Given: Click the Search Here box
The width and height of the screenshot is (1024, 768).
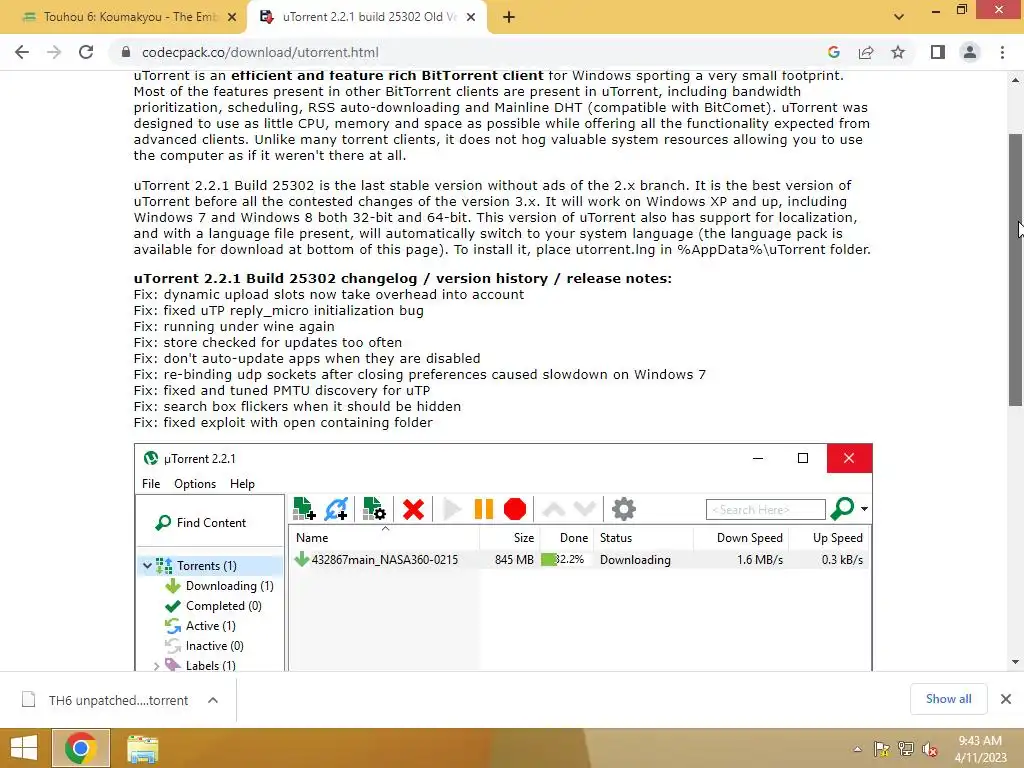Looking at the screenshot, I should pos(765,509).
